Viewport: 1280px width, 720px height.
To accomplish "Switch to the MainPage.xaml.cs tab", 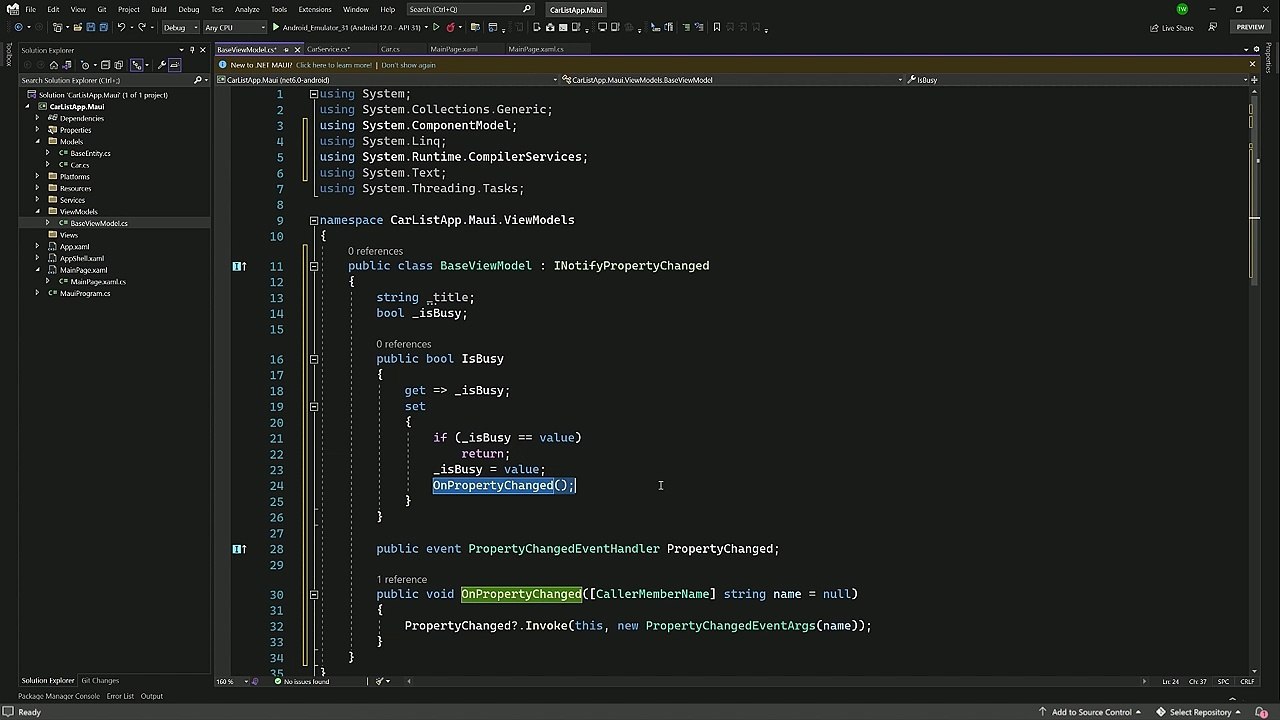I will point(535,49).
